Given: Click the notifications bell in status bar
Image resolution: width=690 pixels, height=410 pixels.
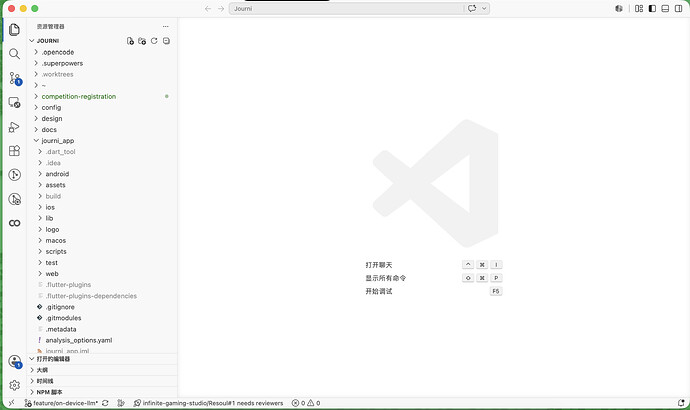Looking at the screenshot, I should click(681, 403).
